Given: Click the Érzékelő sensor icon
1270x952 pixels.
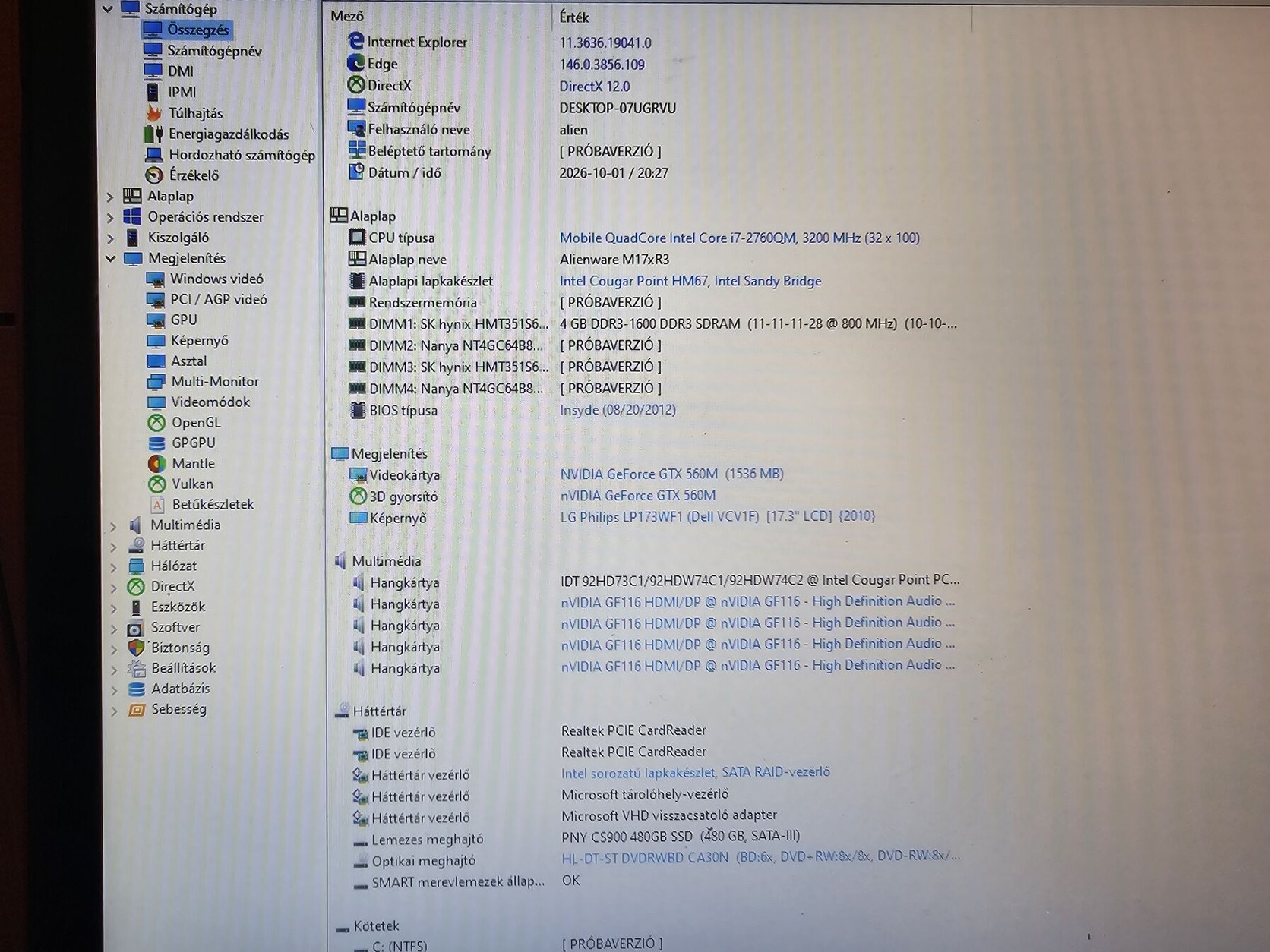Looking at the screenshot, I should [x=154, y=175].
